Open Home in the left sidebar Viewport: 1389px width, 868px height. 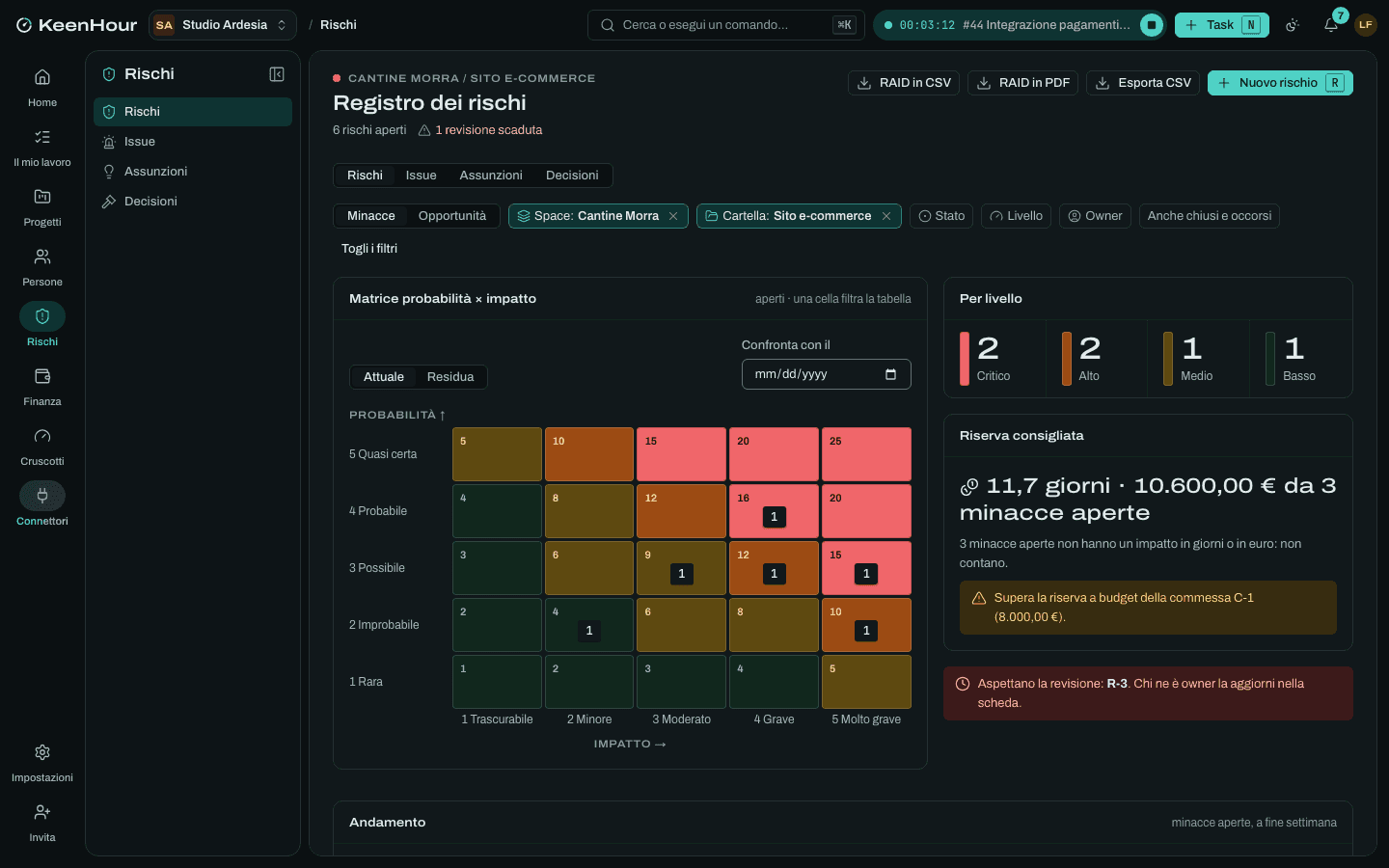coord(42,88)
